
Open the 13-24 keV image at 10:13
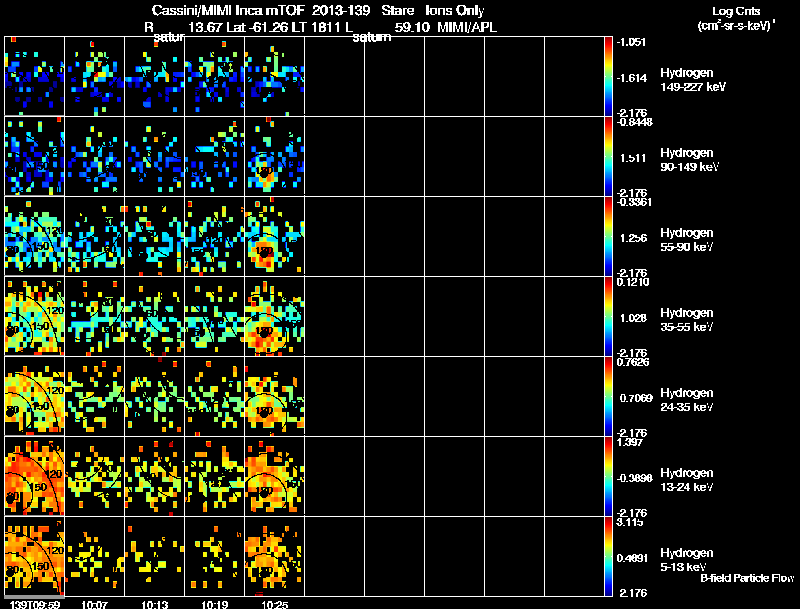click(155, 476)
